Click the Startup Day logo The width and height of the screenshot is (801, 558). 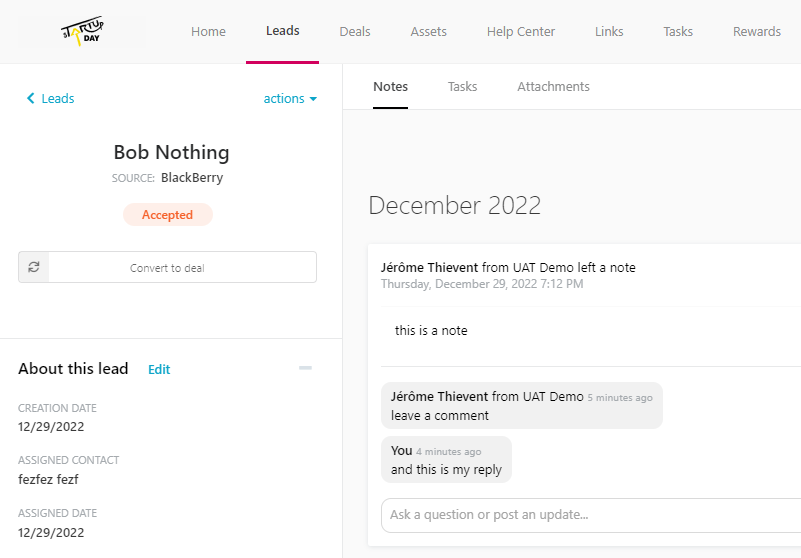coord(82,31)
